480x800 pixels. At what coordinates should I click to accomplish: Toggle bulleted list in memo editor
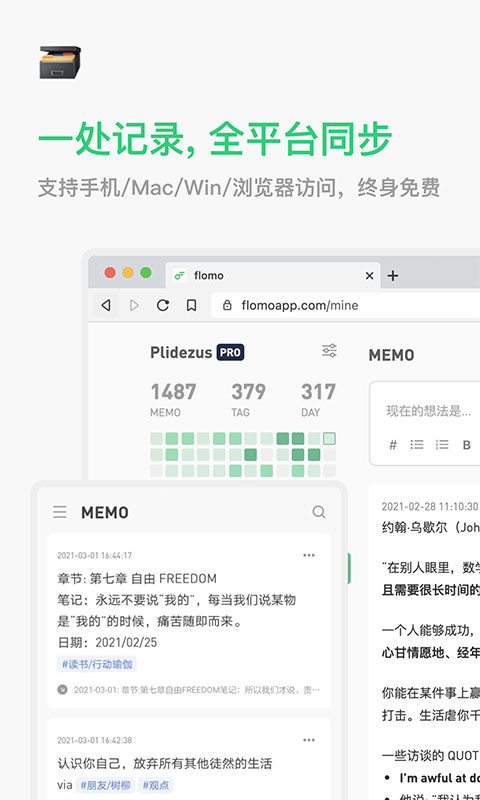pyautogui.click(x=417, y=445)
